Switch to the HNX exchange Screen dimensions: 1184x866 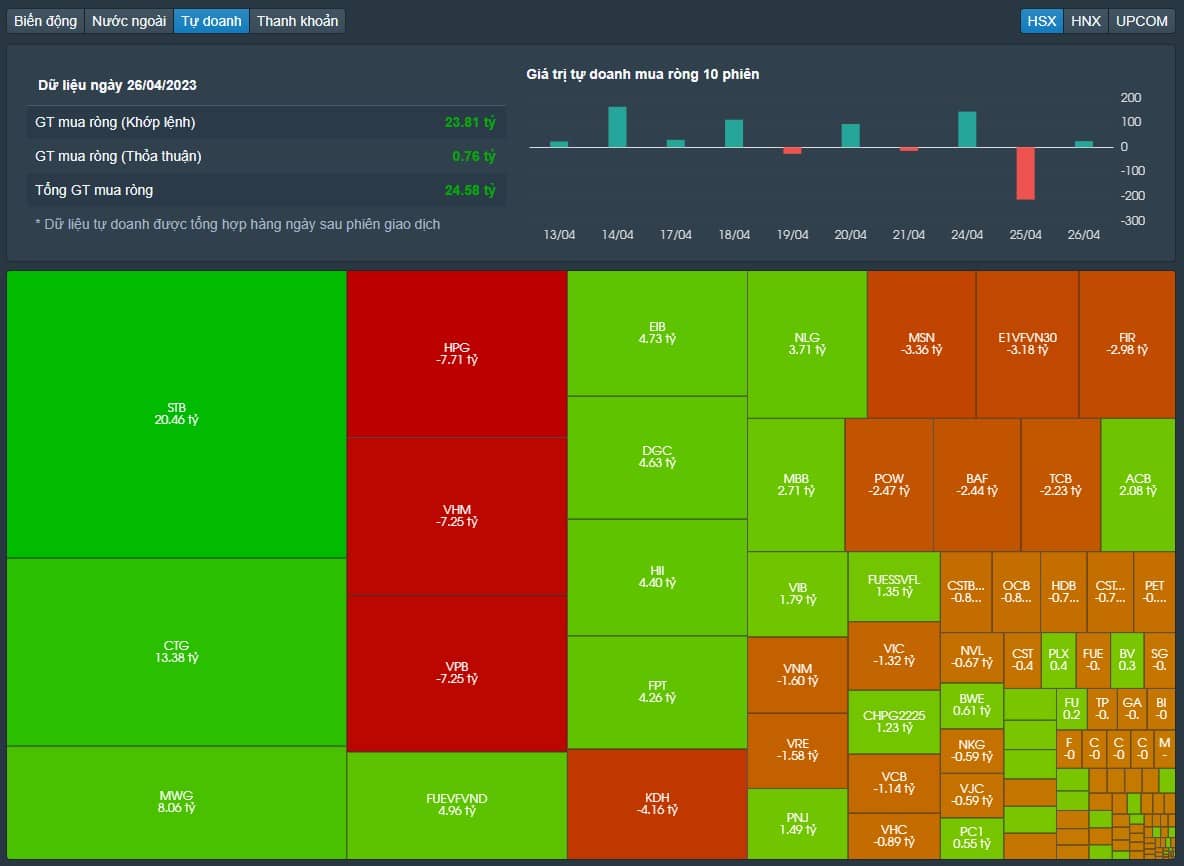point(1086,21)
